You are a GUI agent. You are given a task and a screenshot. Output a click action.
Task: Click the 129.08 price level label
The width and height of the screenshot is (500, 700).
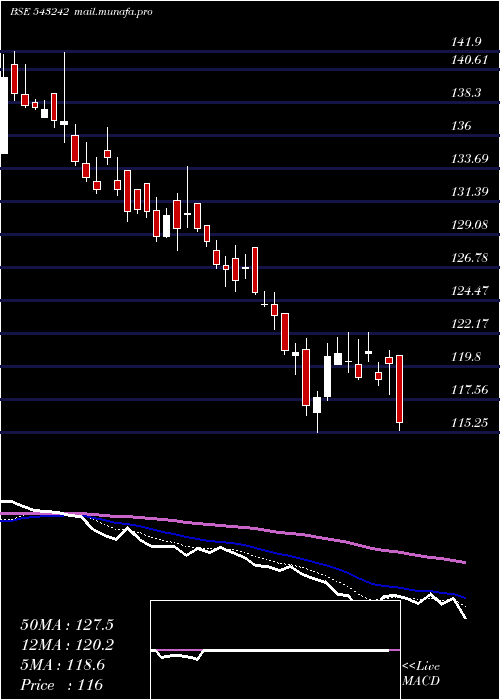tap(470, 225)
